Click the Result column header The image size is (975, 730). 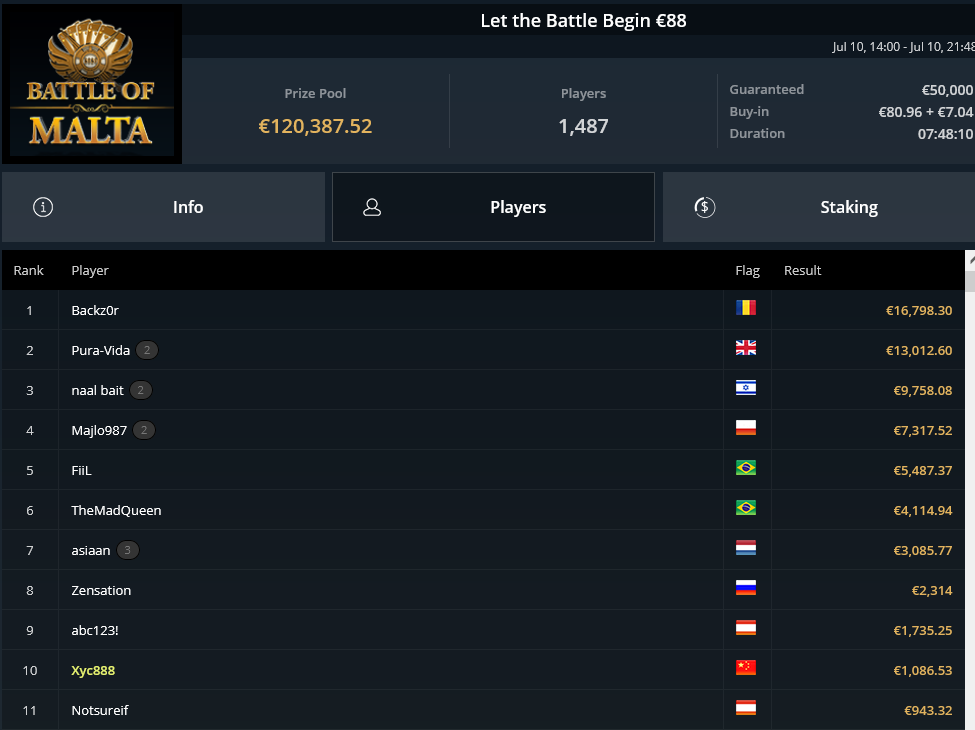pos(802,270)
